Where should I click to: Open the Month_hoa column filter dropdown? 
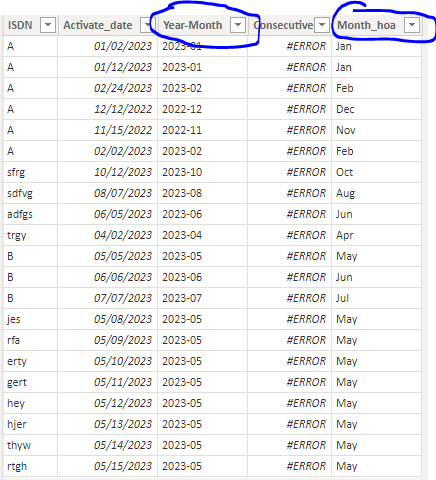point(412,25)
